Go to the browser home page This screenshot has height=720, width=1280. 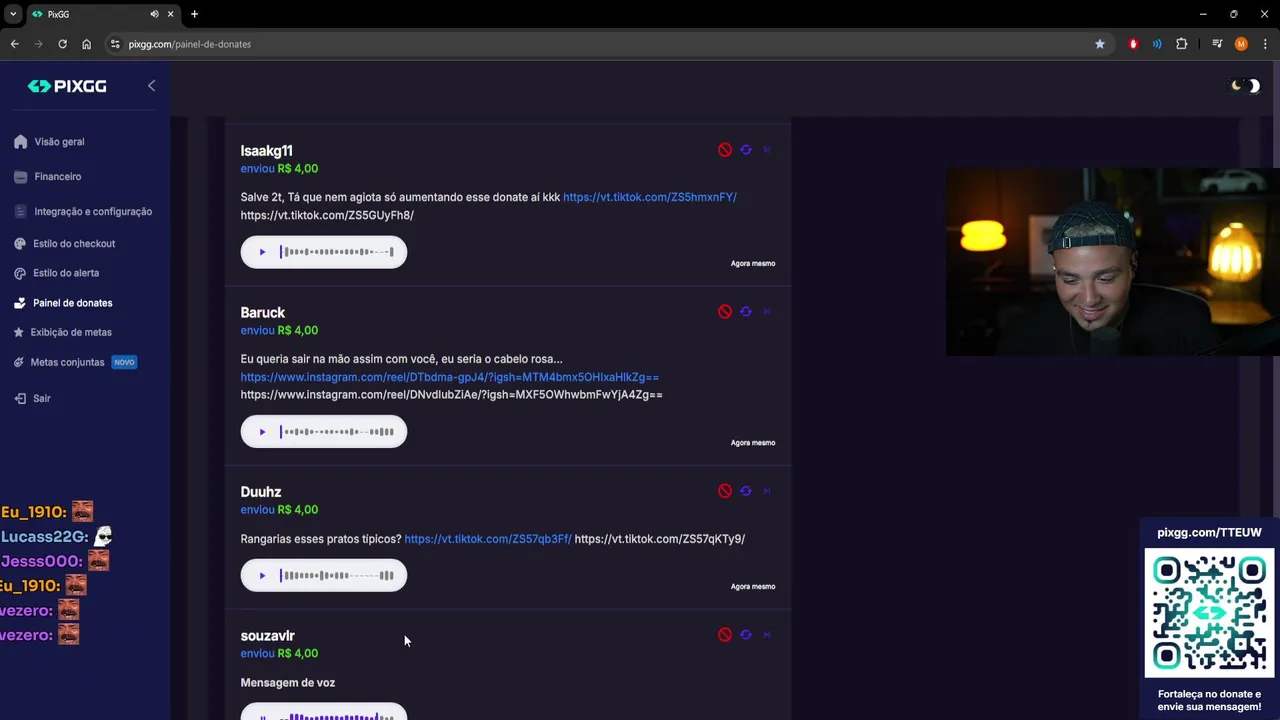pos(87,44)
